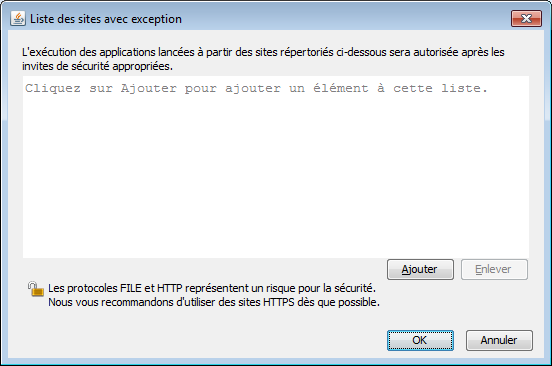This screenshot has height=366, width=552.
Task: Click the line 'invites de sécurité appropriées.'
Action: coord(98,66)
